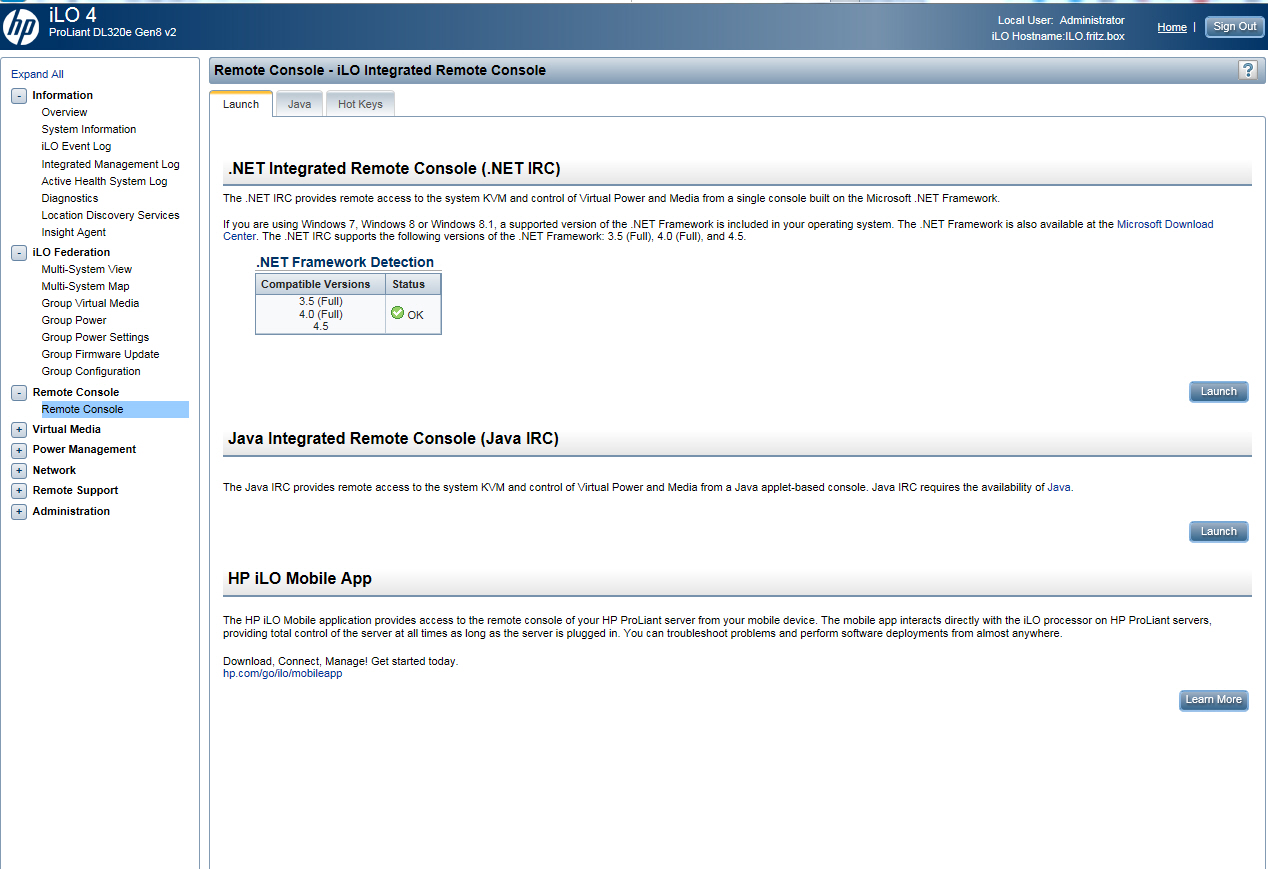This screenshot has height=869, width=1268.
Task: Go to the Home link
Action: coord(1172,27)
